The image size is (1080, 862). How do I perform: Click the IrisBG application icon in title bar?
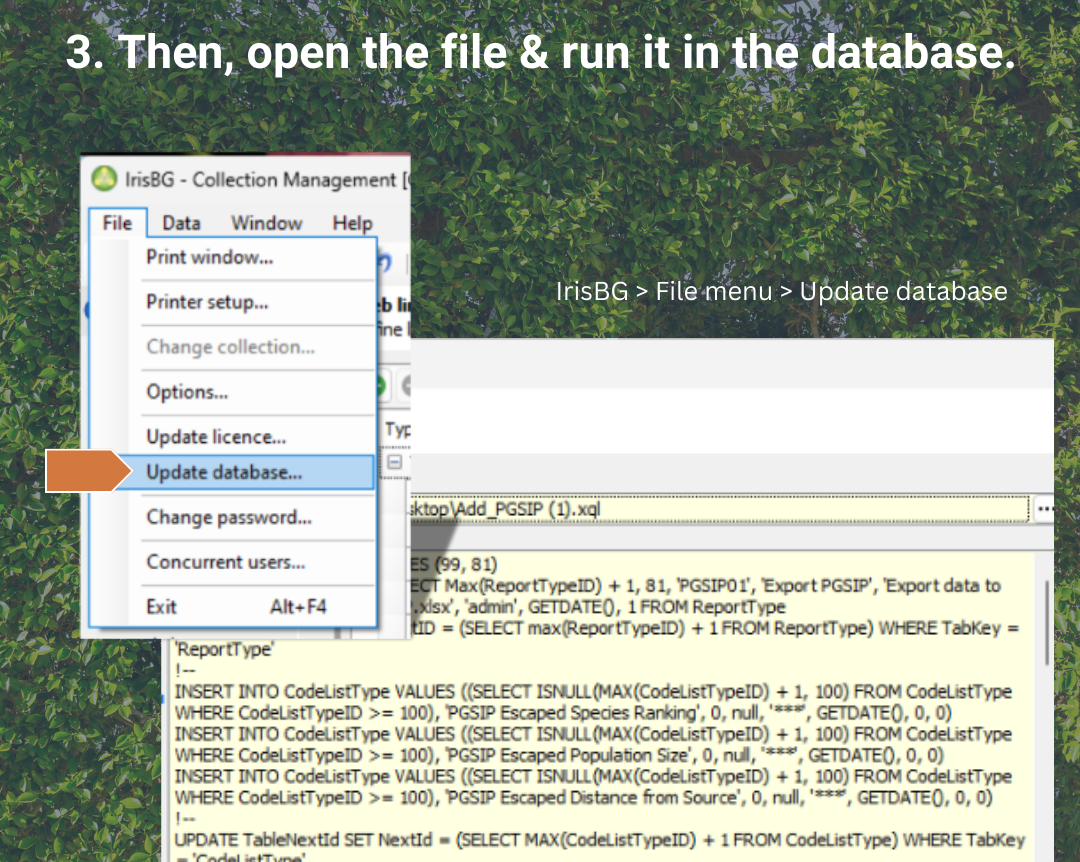click(104, 179)
